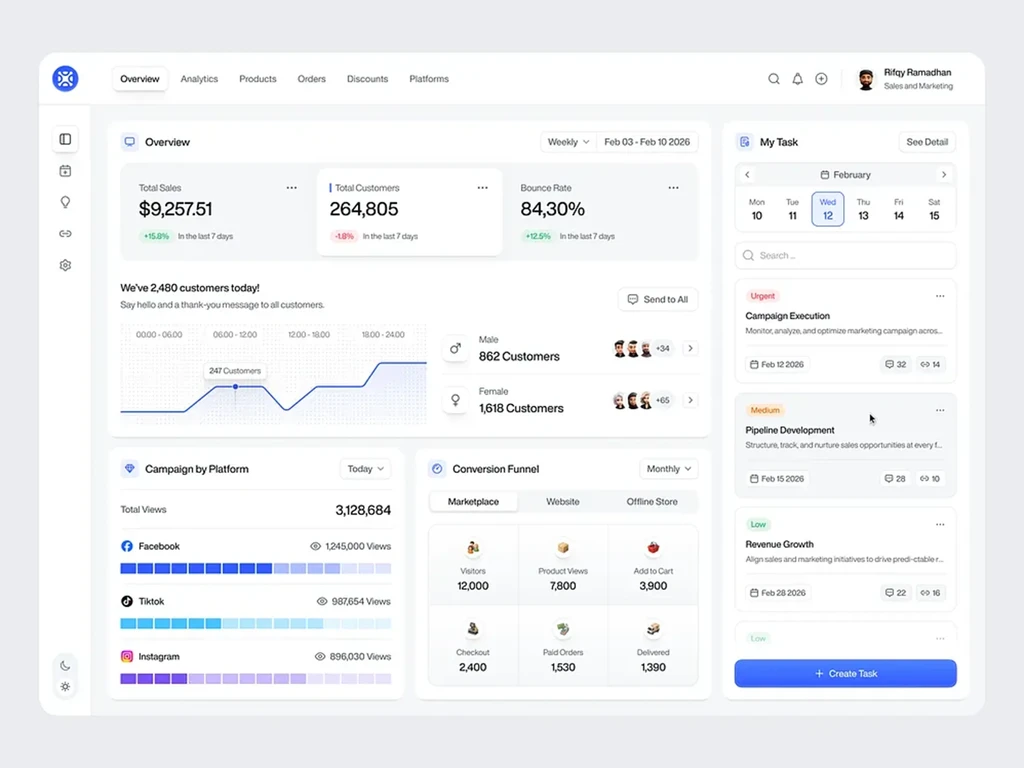The height and width of the screenshot is (768, 1024).
Task: Click the plus circle icon in header
Action: [x=822, y=79]
